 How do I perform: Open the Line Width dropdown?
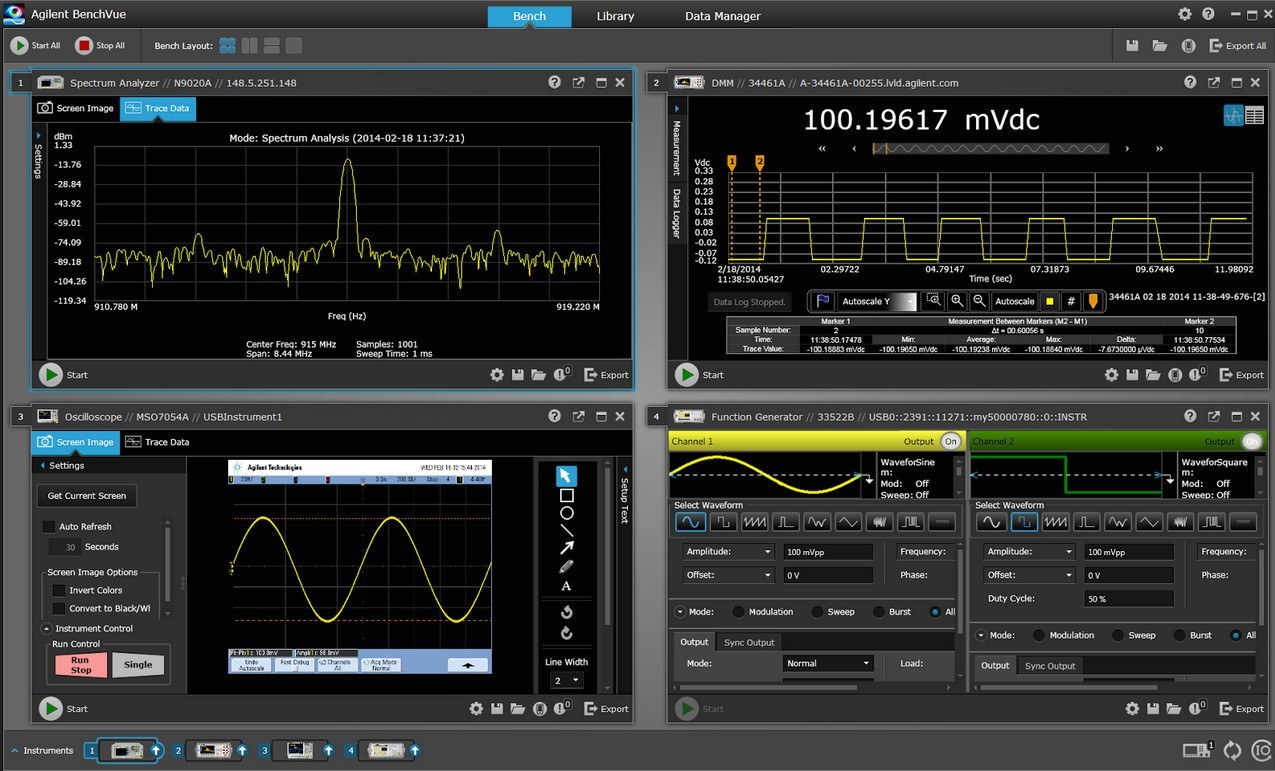click(x=566, y=680)
